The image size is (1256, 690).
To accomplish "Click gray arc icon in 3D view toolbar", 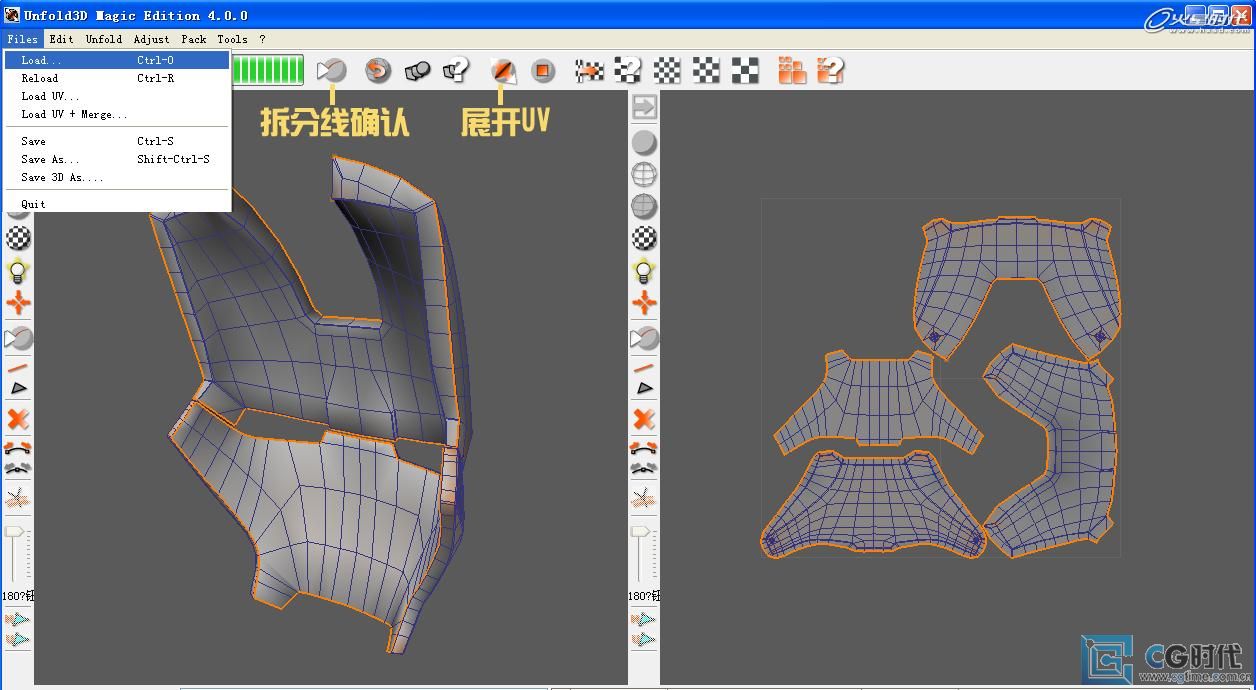I will [18, 467].
